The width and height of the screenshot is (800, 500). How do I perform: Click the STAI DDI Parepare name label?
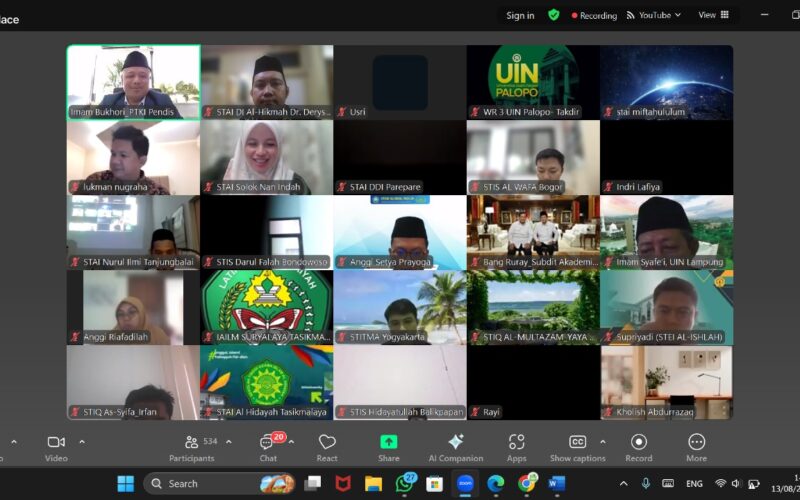click(x=385, y=187)
